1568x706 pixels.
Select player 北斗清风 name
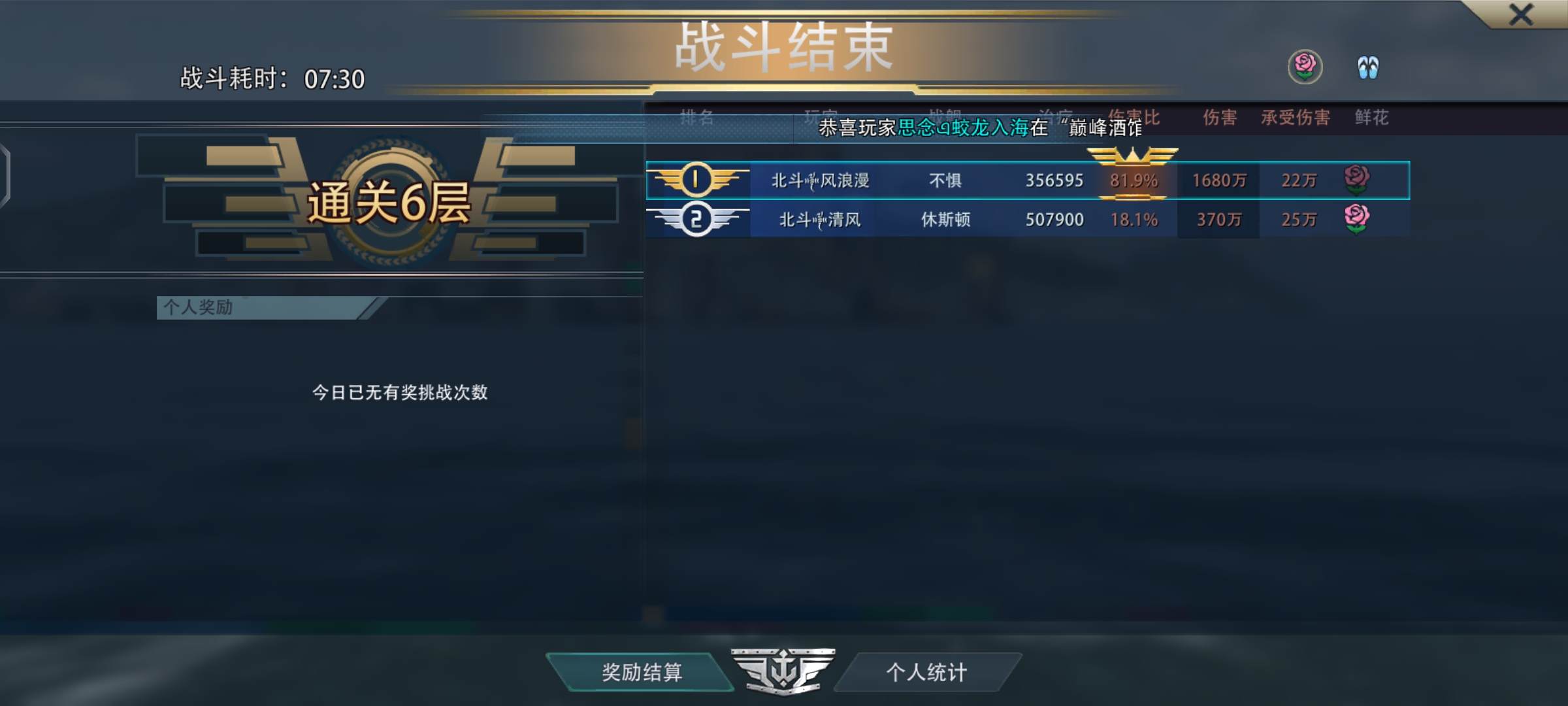(820, 220)
